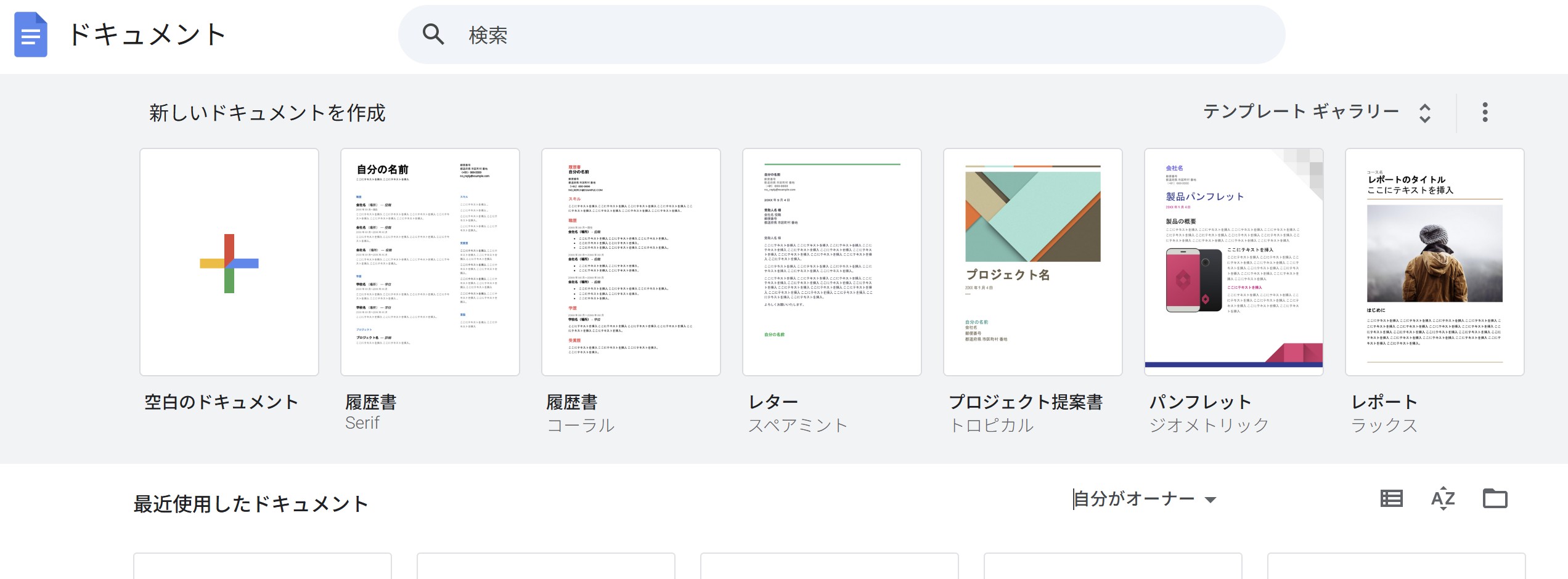Open the 自分がオーナー owner filter dropdown
This screenshot has height=579, width=1568.
click(1145, 499)
